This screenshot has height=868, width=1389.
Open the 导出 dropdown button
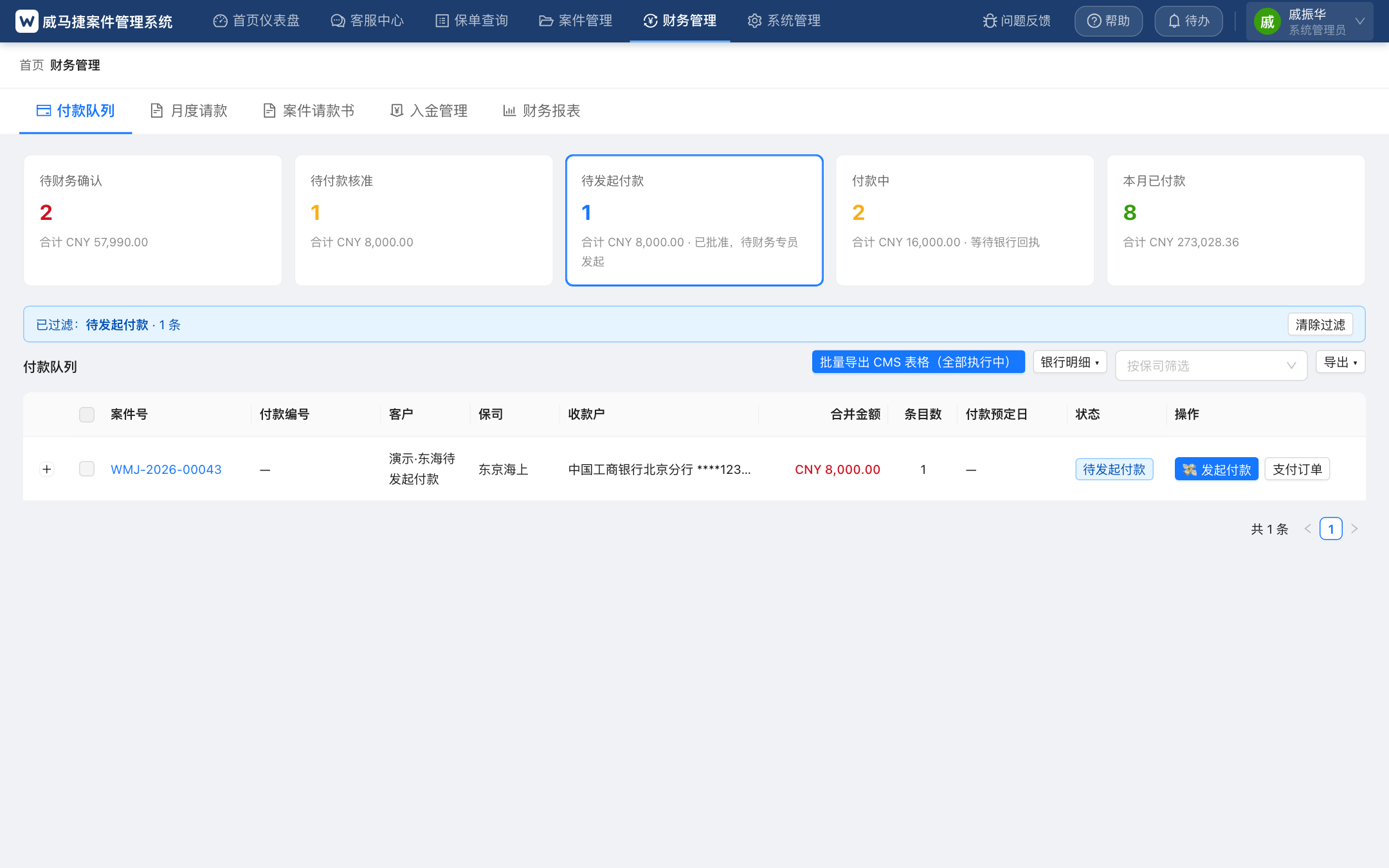point(1341,362)
